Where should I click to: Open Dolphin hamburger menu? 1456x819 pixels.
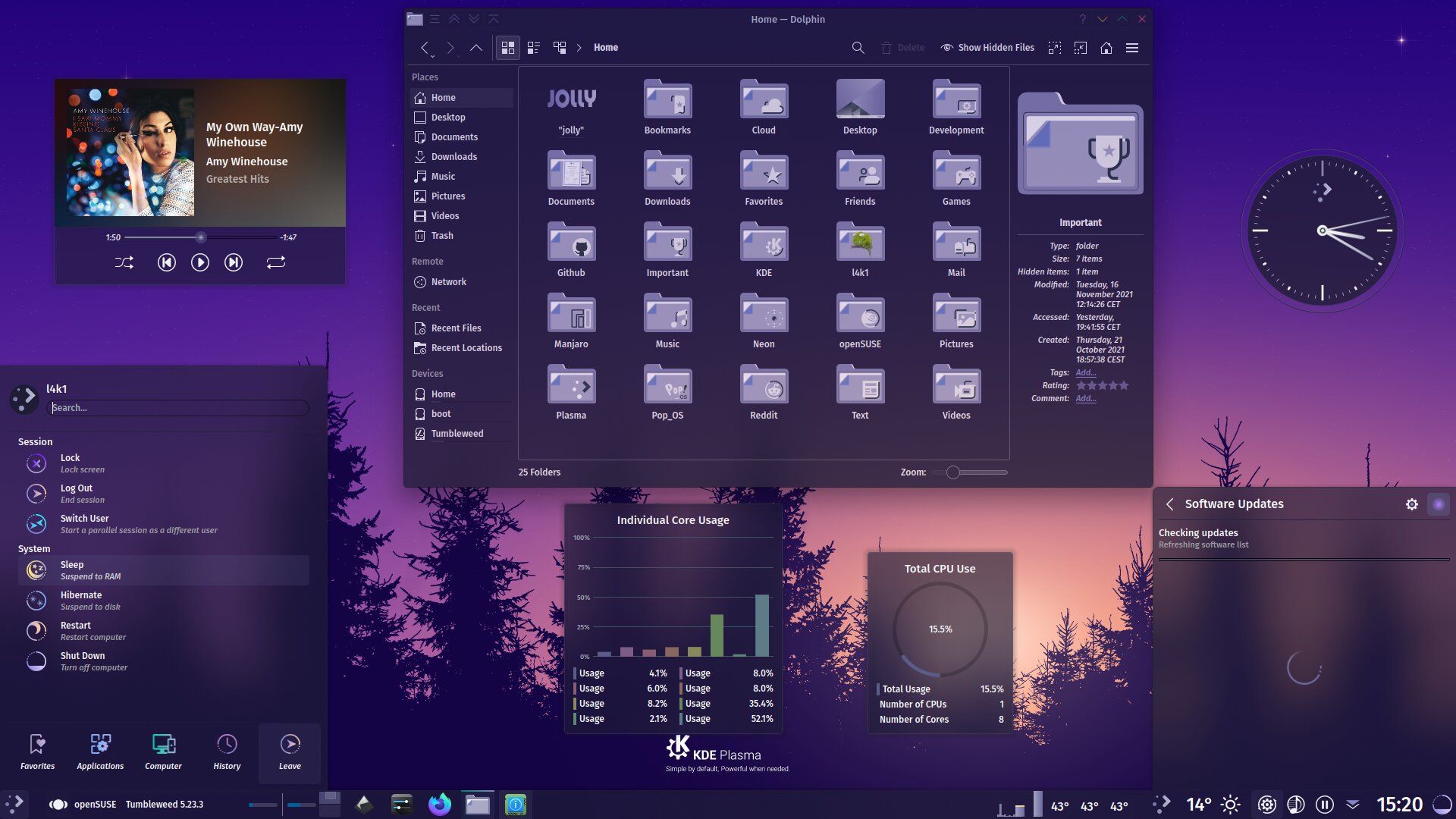point(1132,48)
